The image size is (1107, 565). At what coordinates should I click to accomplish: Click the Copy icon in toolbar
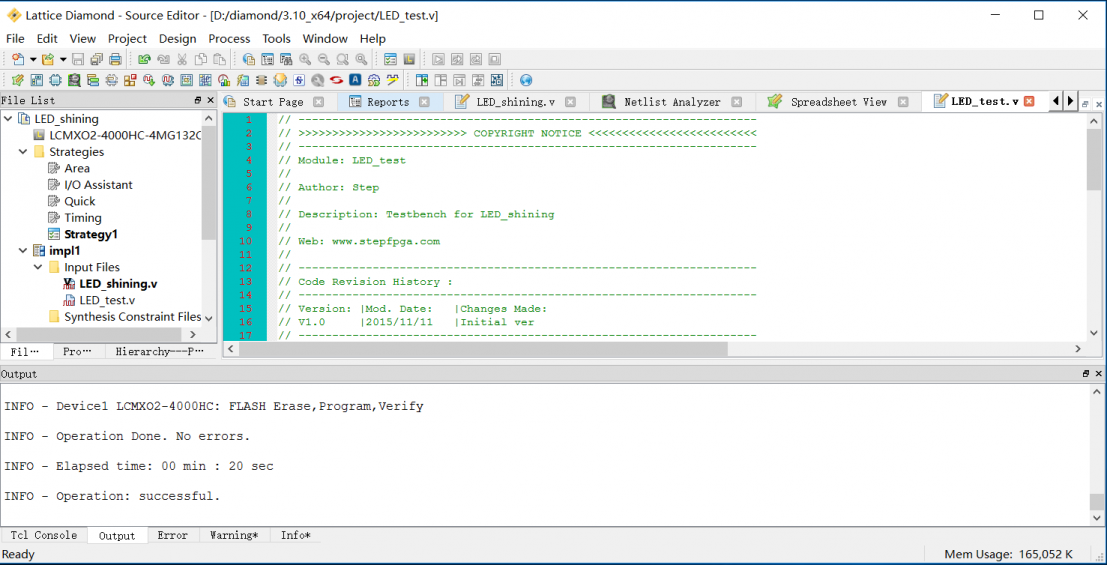(x=201, y=59)
